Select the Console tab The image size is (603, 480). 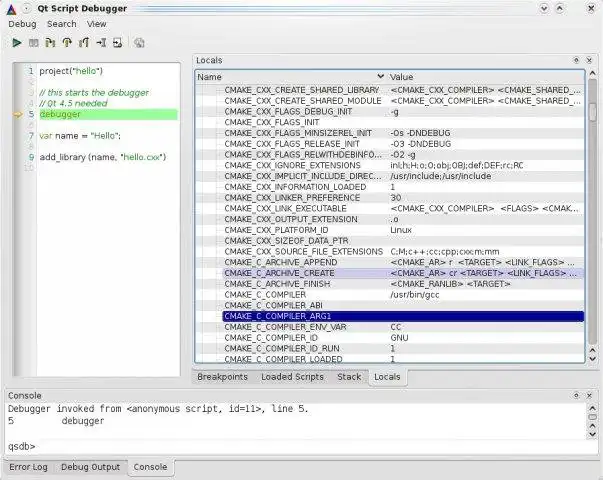pyautogui.click(x=150, y=467)
